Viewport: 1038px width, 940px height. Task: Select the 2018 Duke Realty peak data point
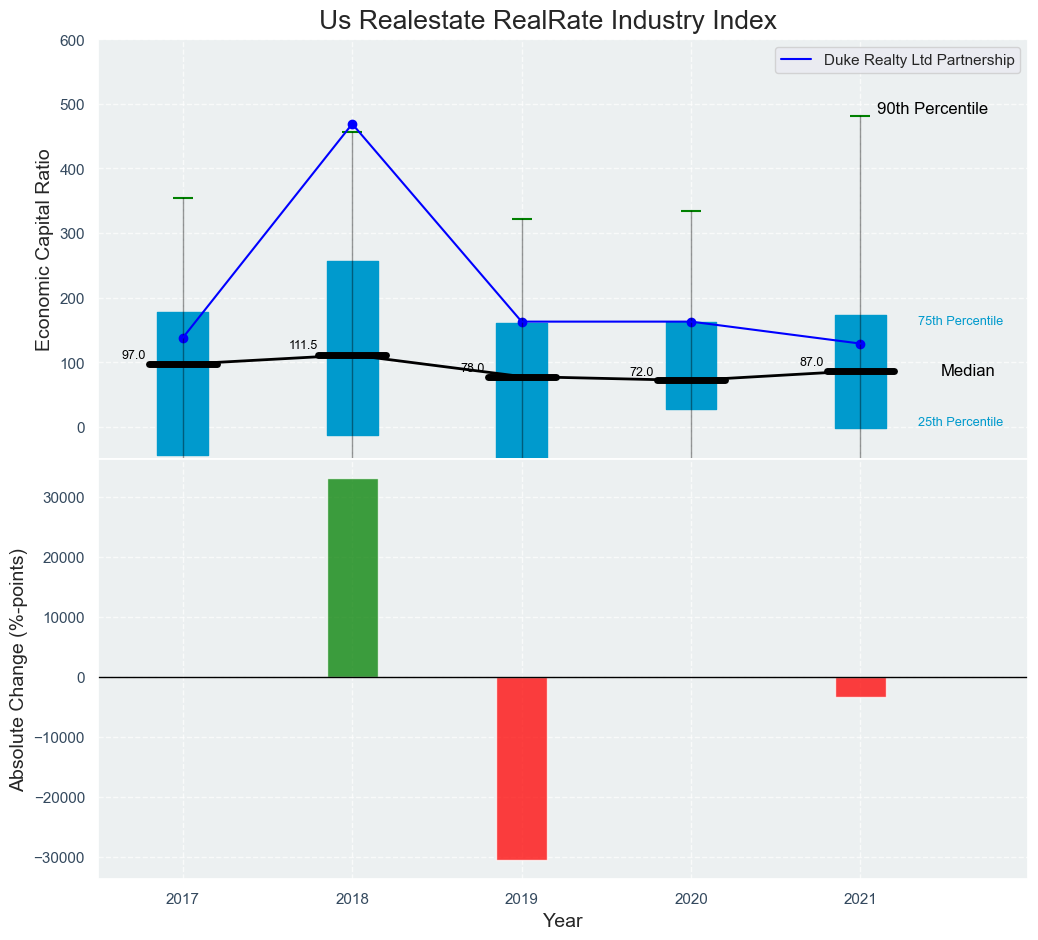[x=352, y=125]
